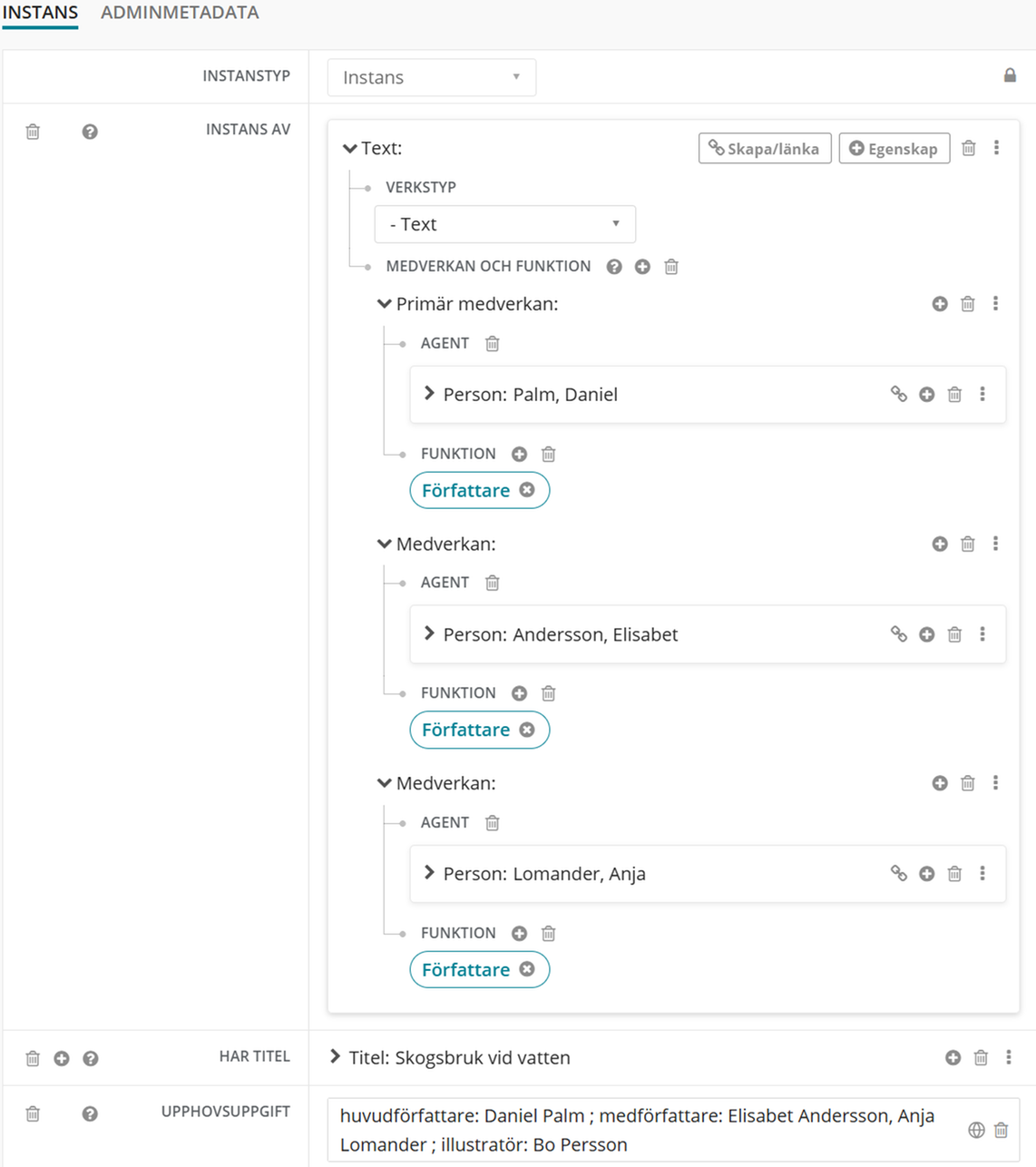Click the lock icon on the Instanstyp row
The width and height of the screenshot is (1036, 1167).
tap(1010, 76)
